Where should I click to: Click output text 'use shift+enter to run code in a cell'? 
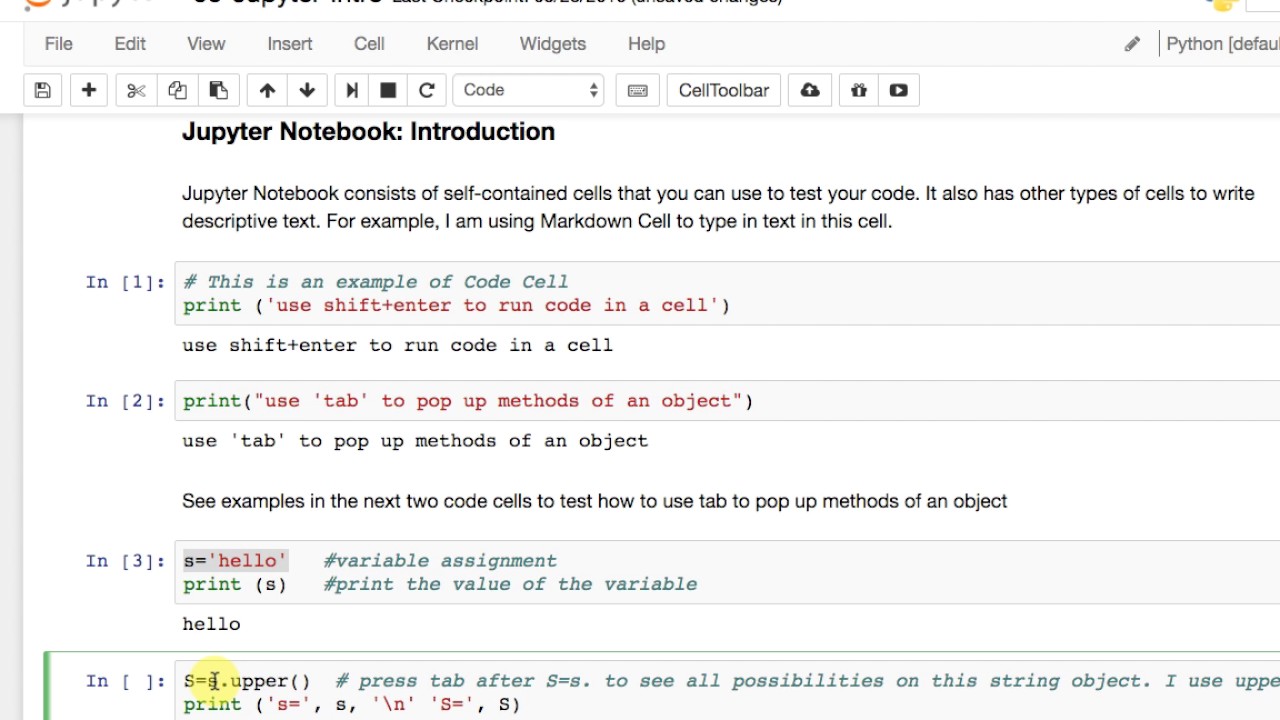tap(397, 345)
